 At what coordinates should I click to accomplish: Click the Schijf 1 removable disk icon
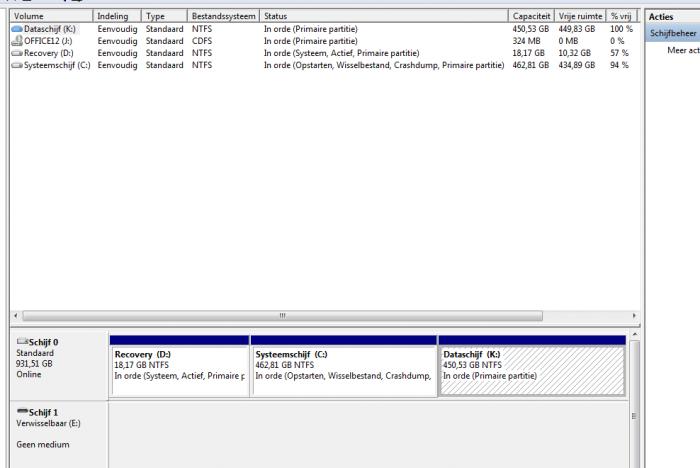pos(22,411)
